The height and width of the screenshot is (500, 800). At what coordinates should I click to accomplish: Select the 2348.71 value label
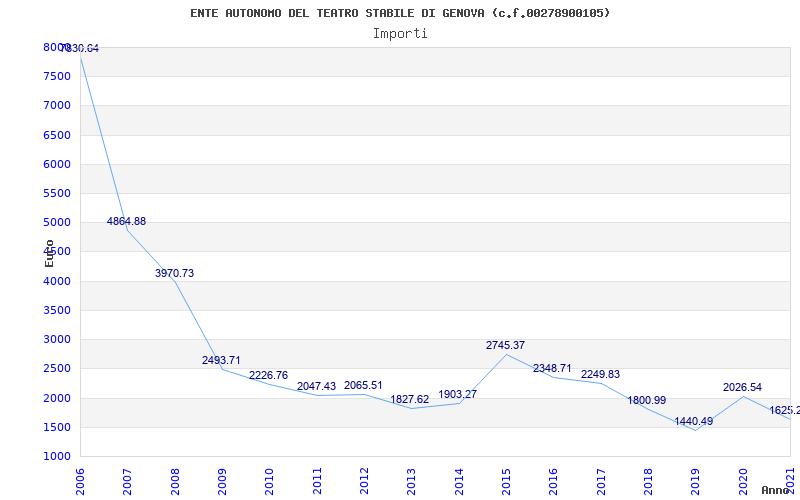[552, 368]
